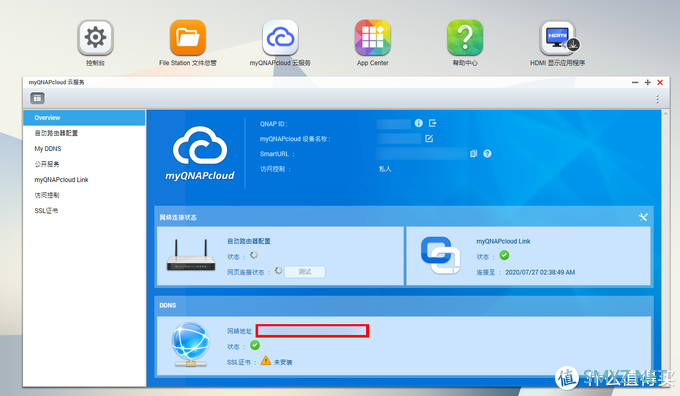Click the green status check for myQNAPcloud Link
This screenshot has width=680, height=396.
pyautogui.click(x=504, y=255)
